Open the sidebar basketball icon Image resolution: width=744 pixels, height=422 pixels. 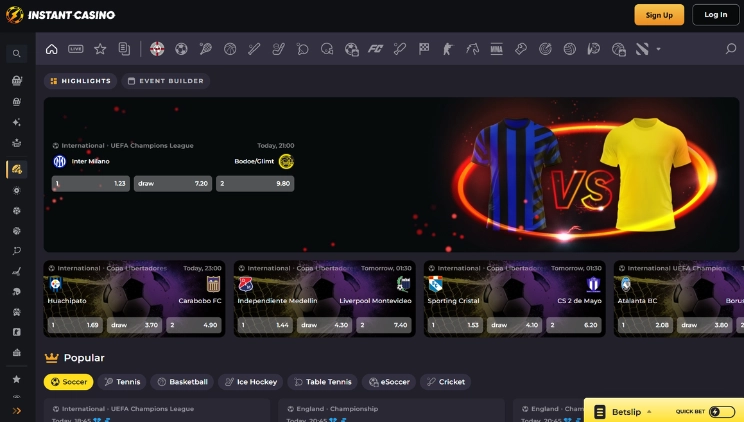coord(17,231)
